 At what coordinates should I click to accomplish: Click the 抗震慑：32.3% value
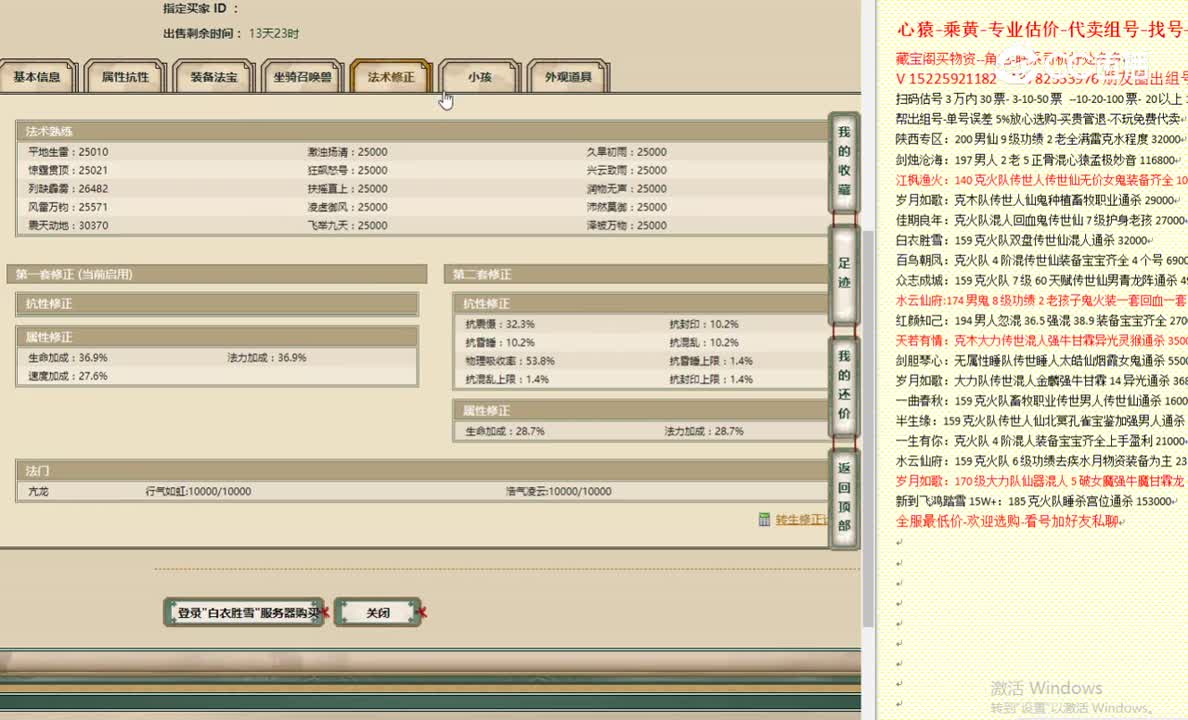(x=500, y=324)
